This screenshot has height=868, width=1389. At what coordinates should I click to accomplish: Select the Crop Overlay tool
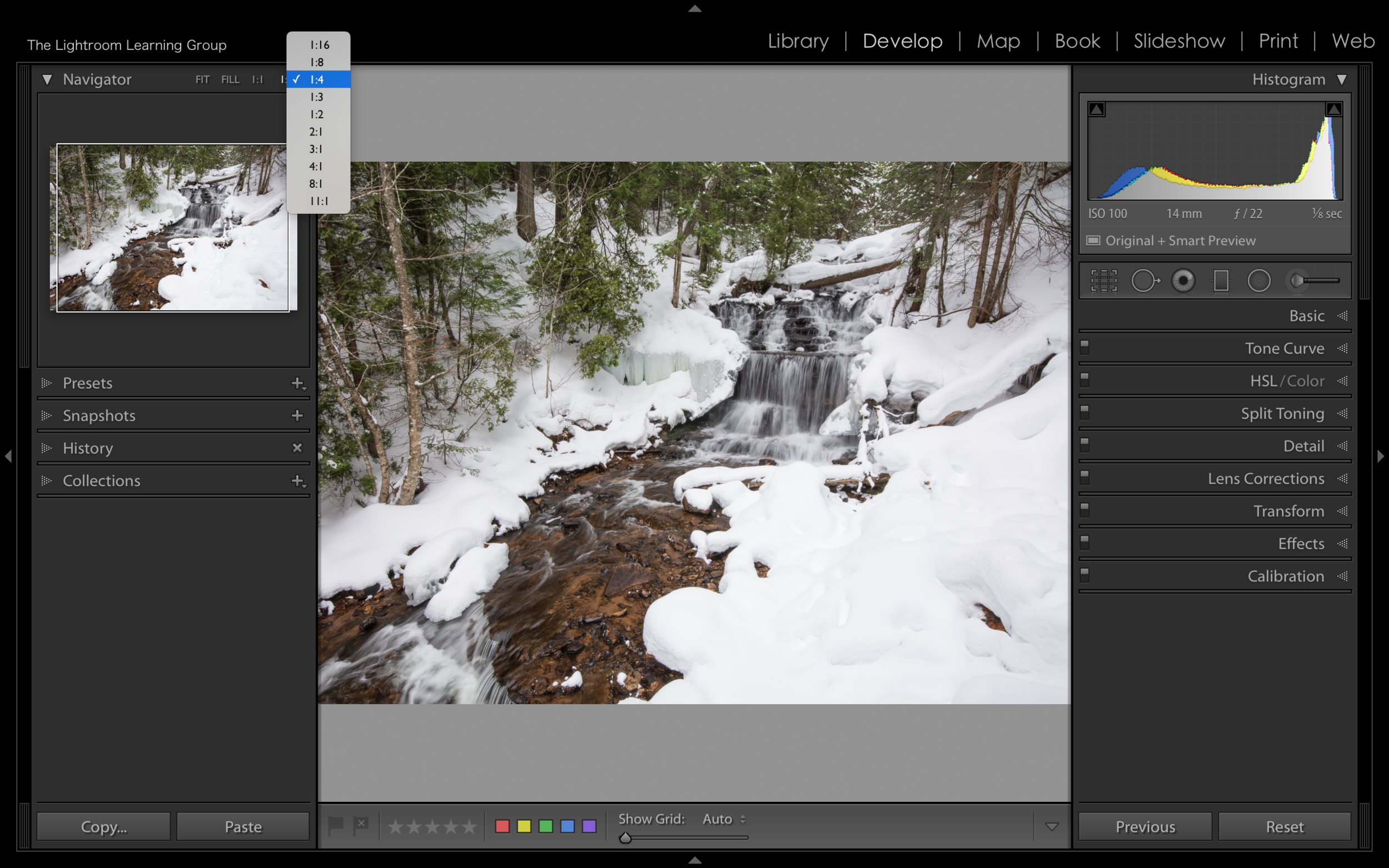tap(1103, 280)
